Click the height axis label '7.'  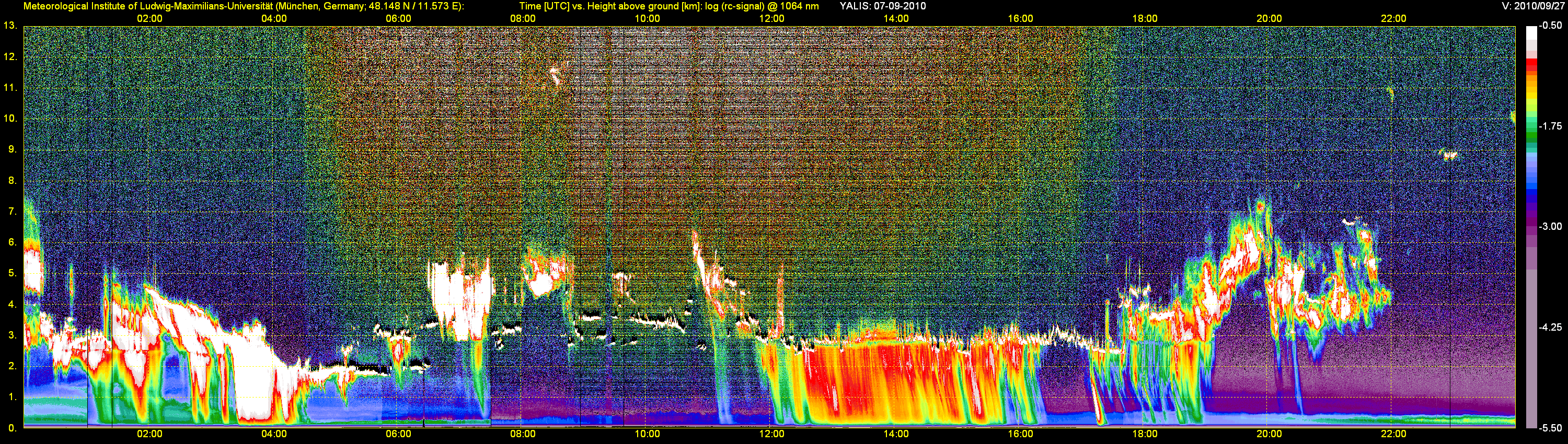[x=12, y=212]
